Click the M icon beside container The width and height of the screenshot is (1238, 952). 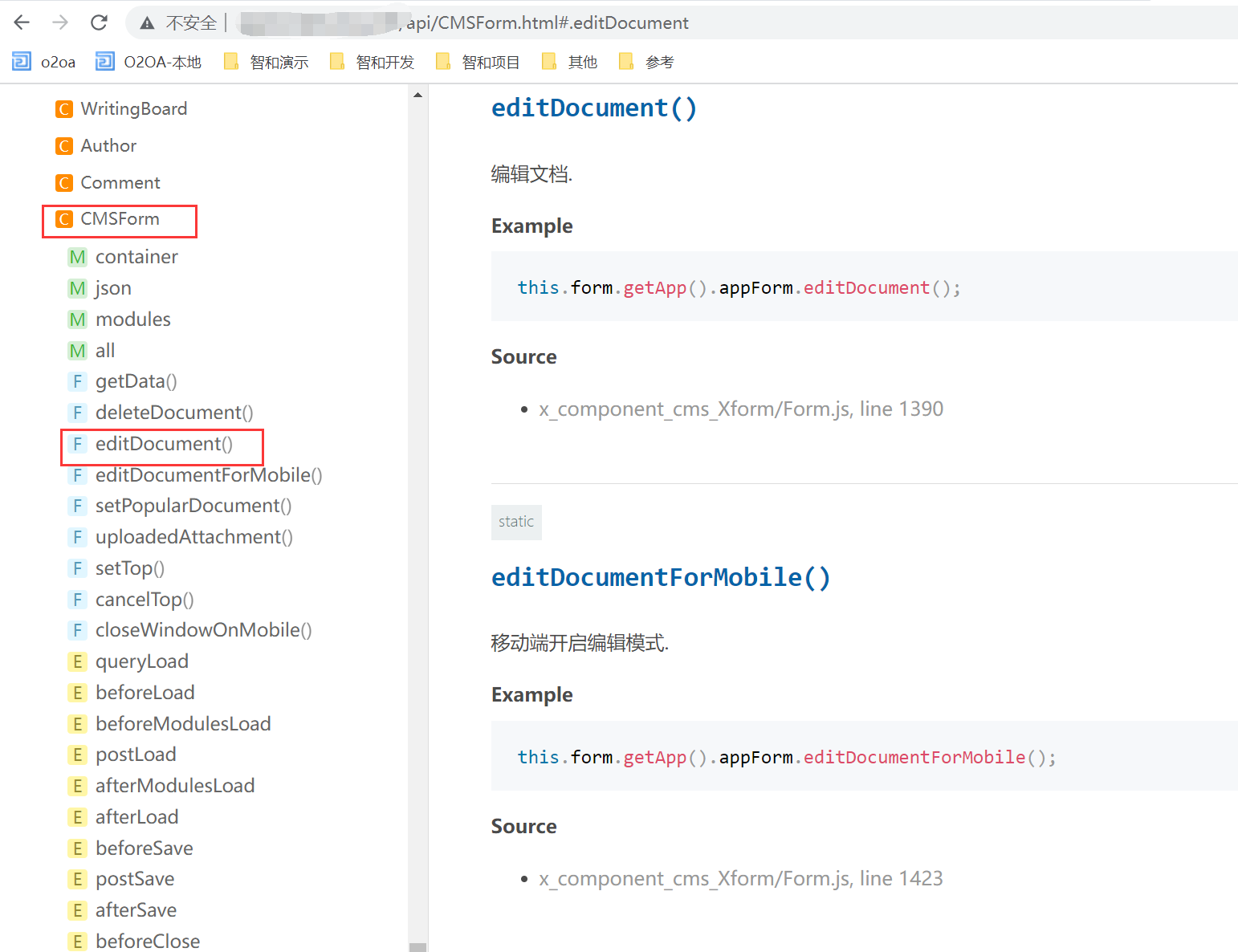pyautogui.click(x=77, y=257)
